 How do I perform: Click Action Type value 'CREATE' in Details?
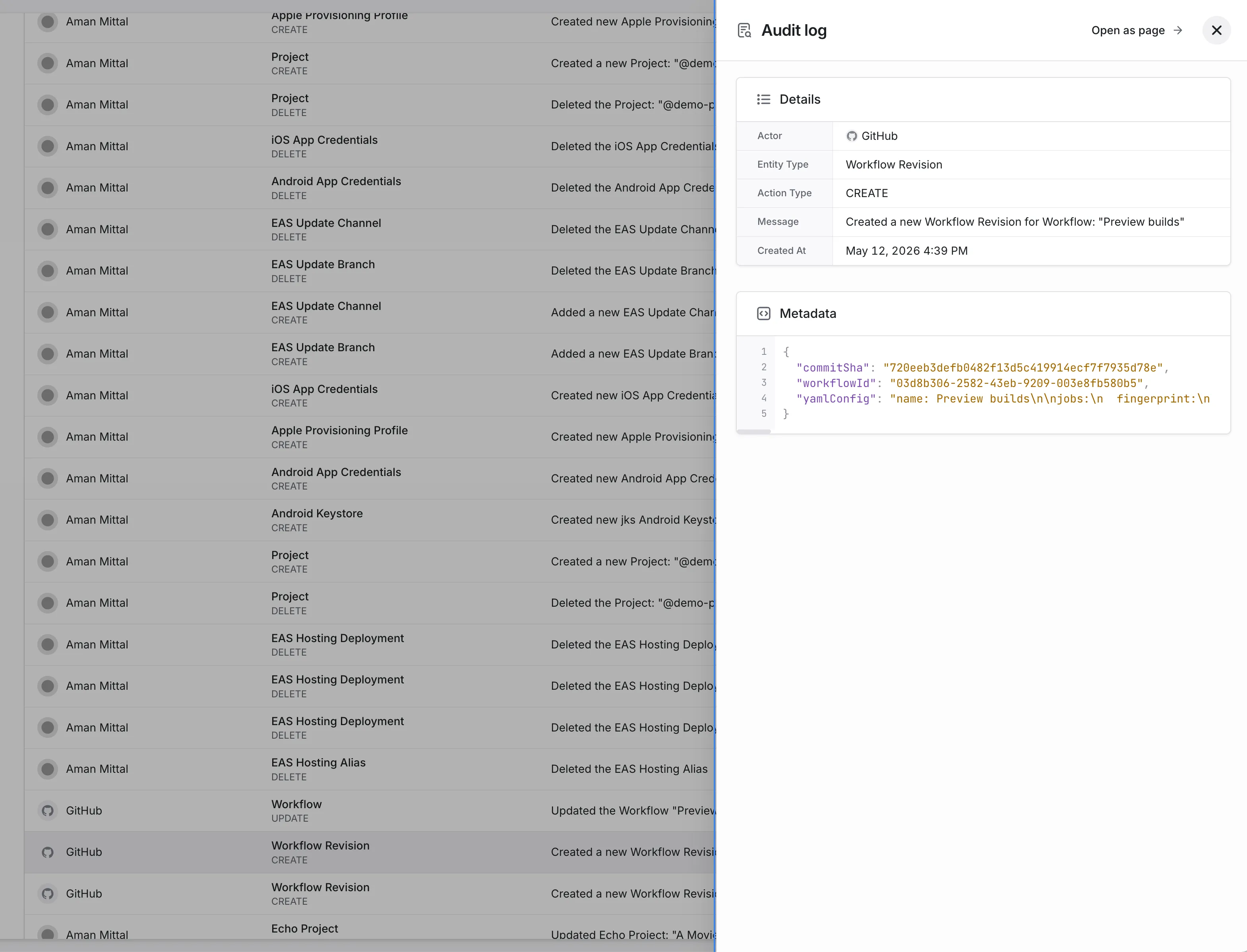point(867,193)
